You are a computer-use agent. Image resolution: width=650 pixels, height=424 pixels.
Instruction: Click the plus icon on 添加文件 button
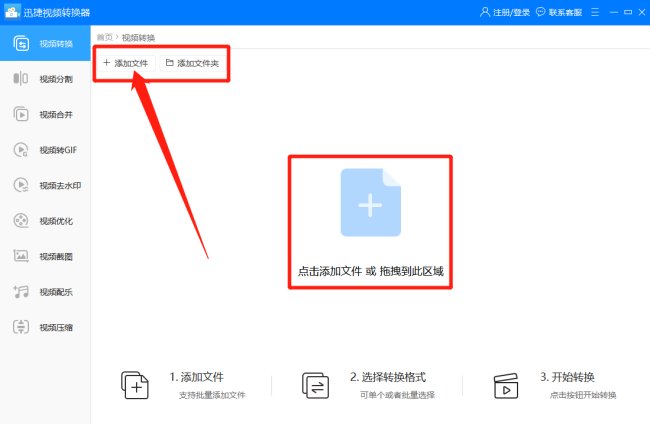[x=107, y=63]
